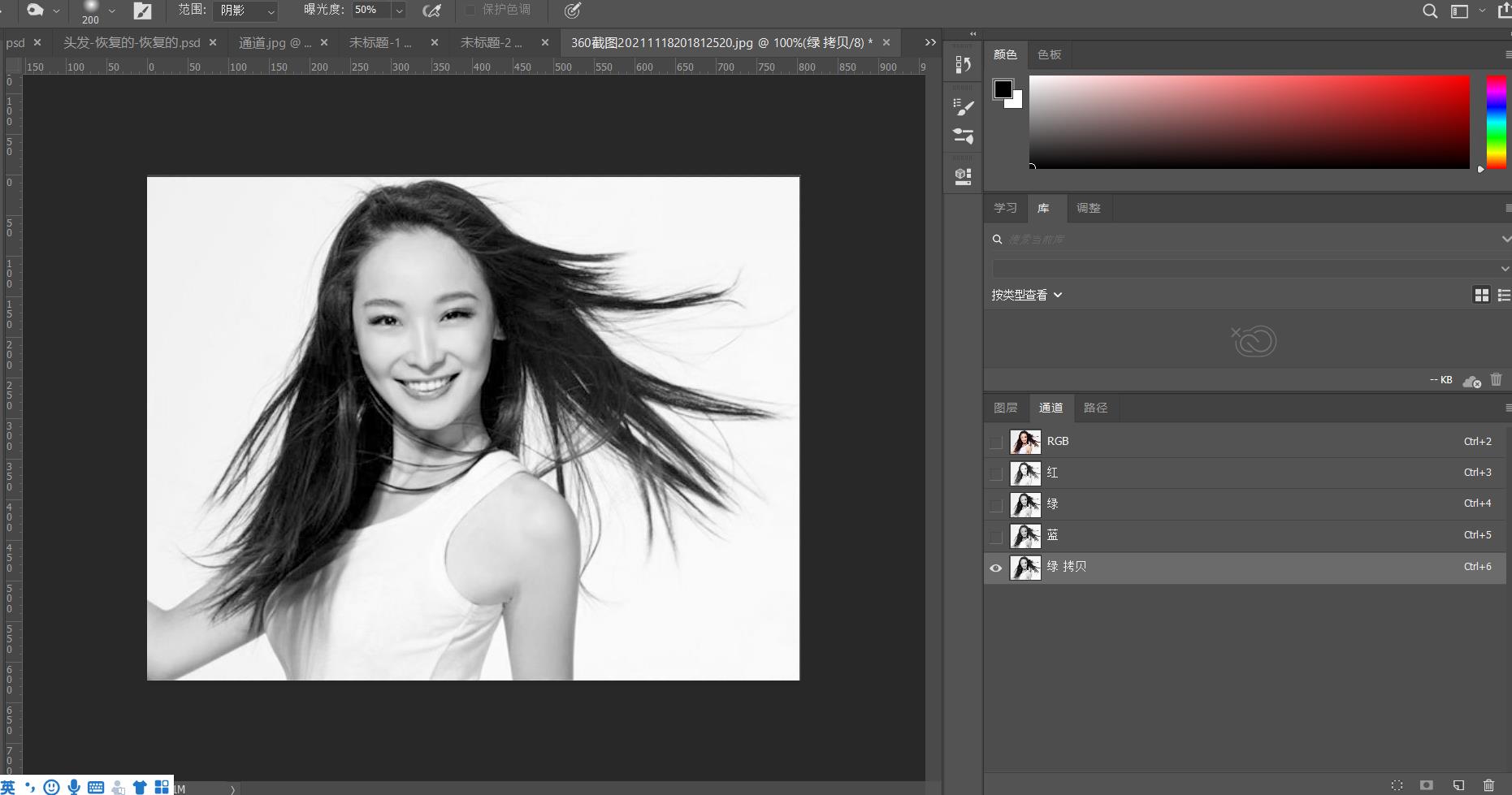Hide the 绿 拷贝 channel eye
Screen dimensions: 1512x795
pyautogui.click(x=996, y=568)
